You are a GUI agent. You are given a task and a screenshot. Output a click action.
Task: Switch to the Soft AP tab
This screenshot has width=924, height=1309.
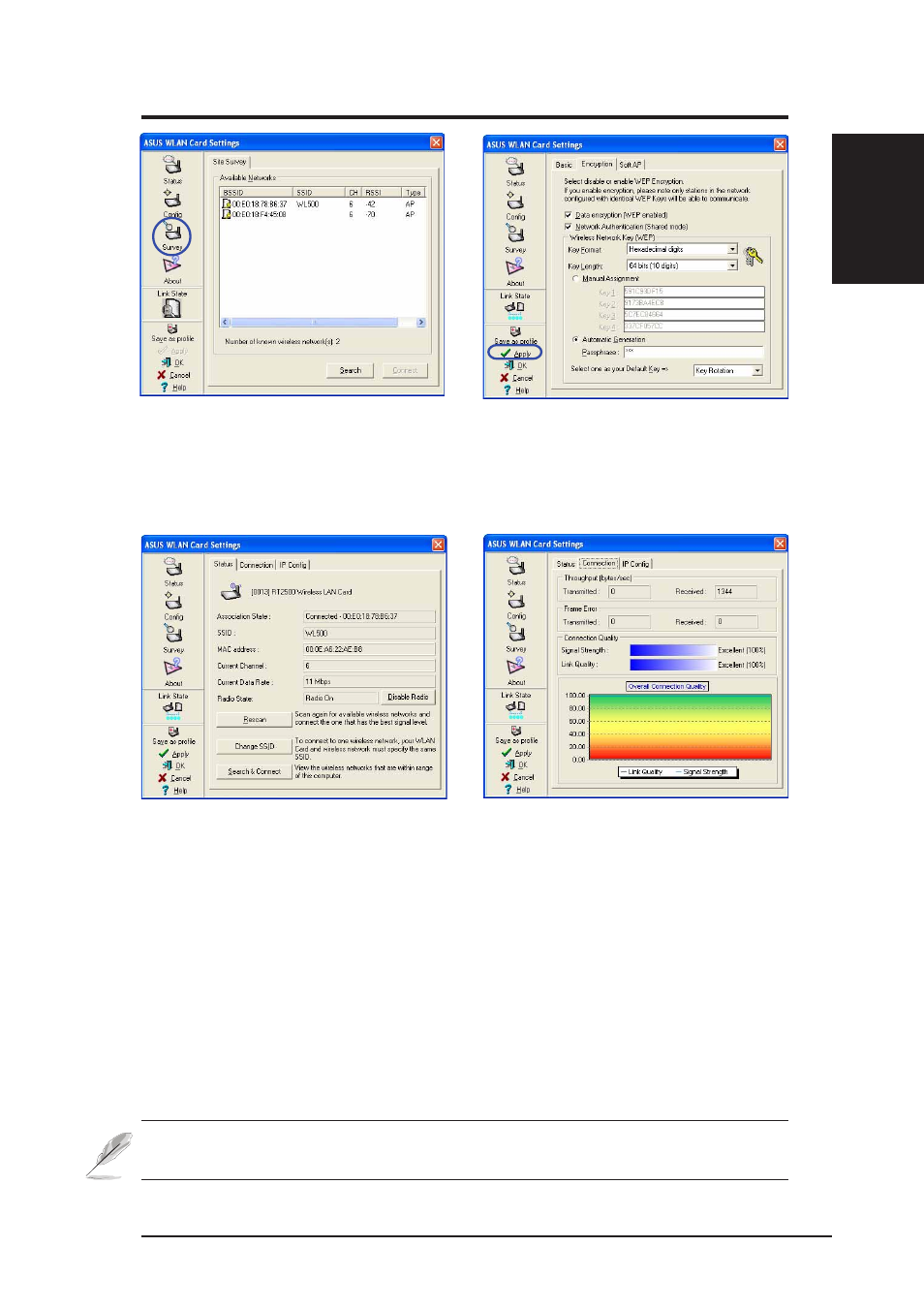pyautogui.click(x=631, y=165)
